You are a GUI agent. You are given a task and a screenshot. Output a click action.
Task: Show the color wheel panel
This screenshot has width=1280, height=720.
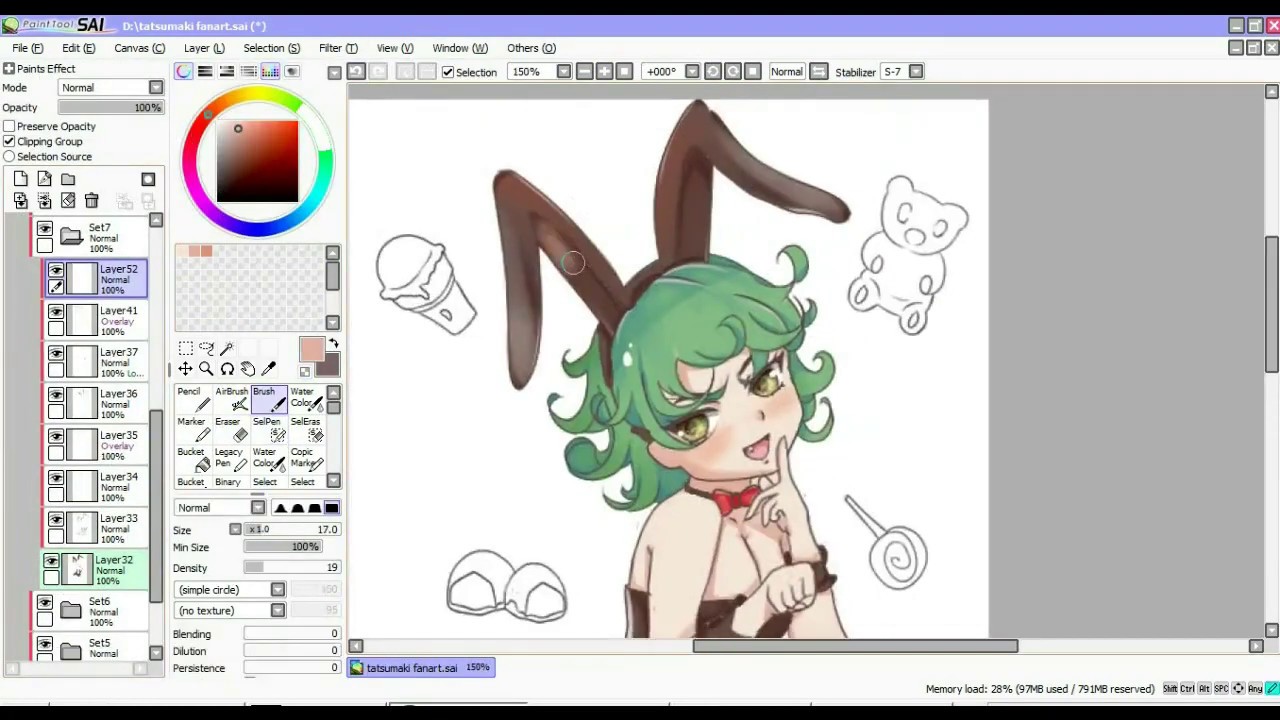(x=184, y=71)
